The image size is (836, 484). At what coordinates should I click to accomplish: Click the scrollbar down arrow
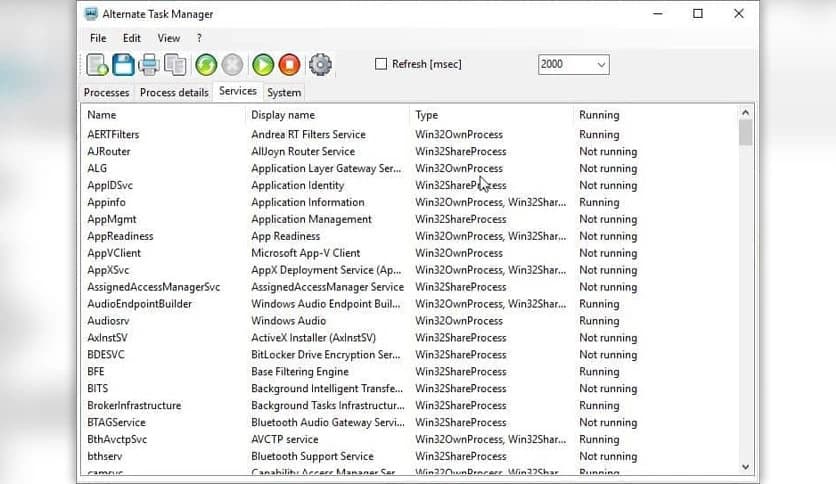point(745,467)
